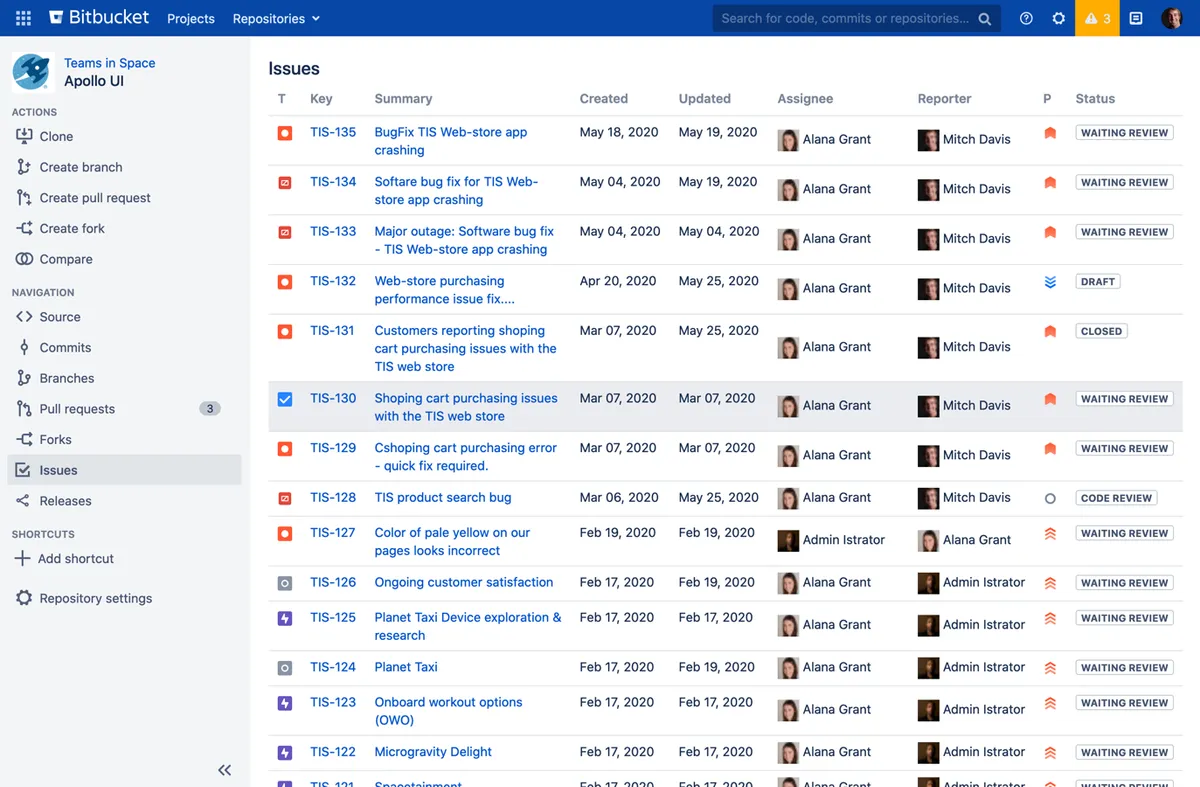
Task: Open Releases navigation item
Action: pos(125,501)
